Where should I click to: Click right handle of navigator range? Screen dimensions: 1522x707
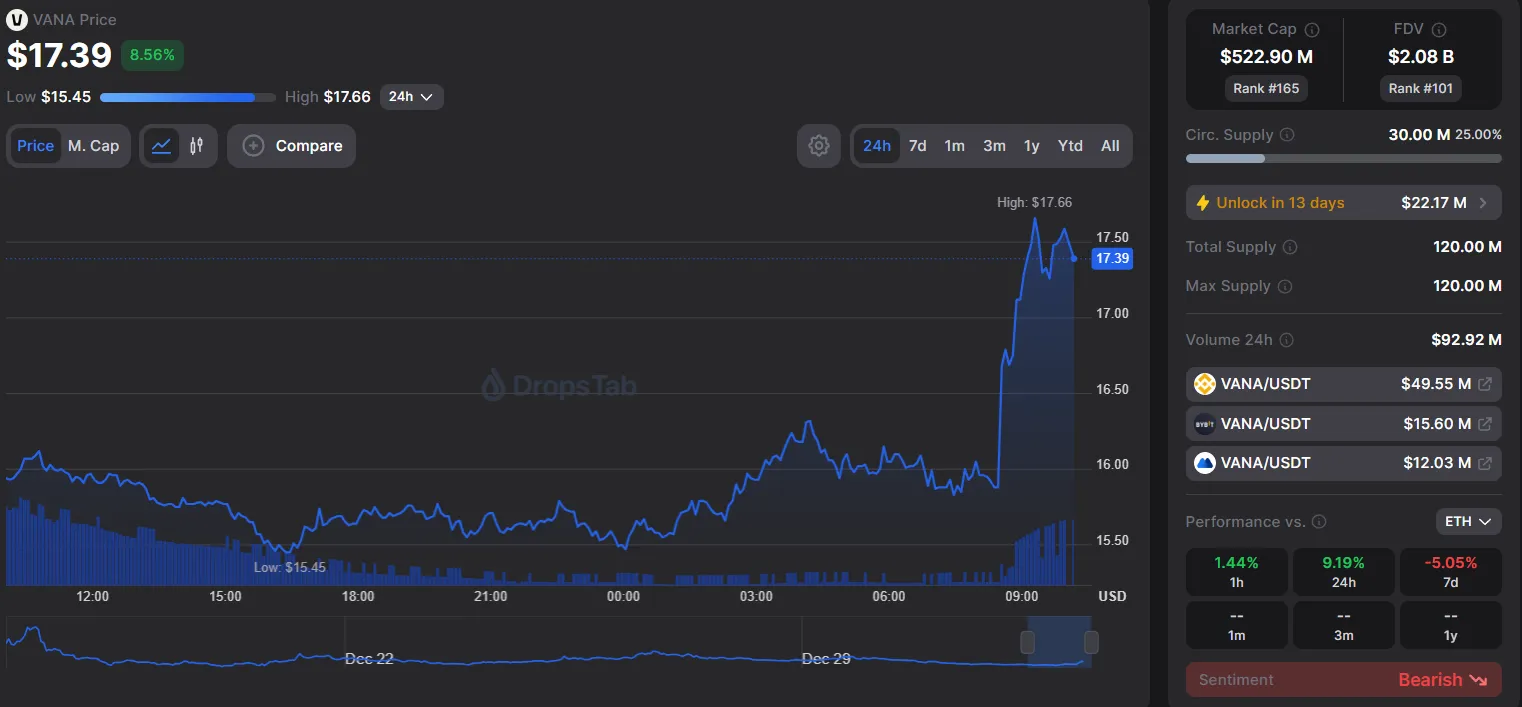1091,642
